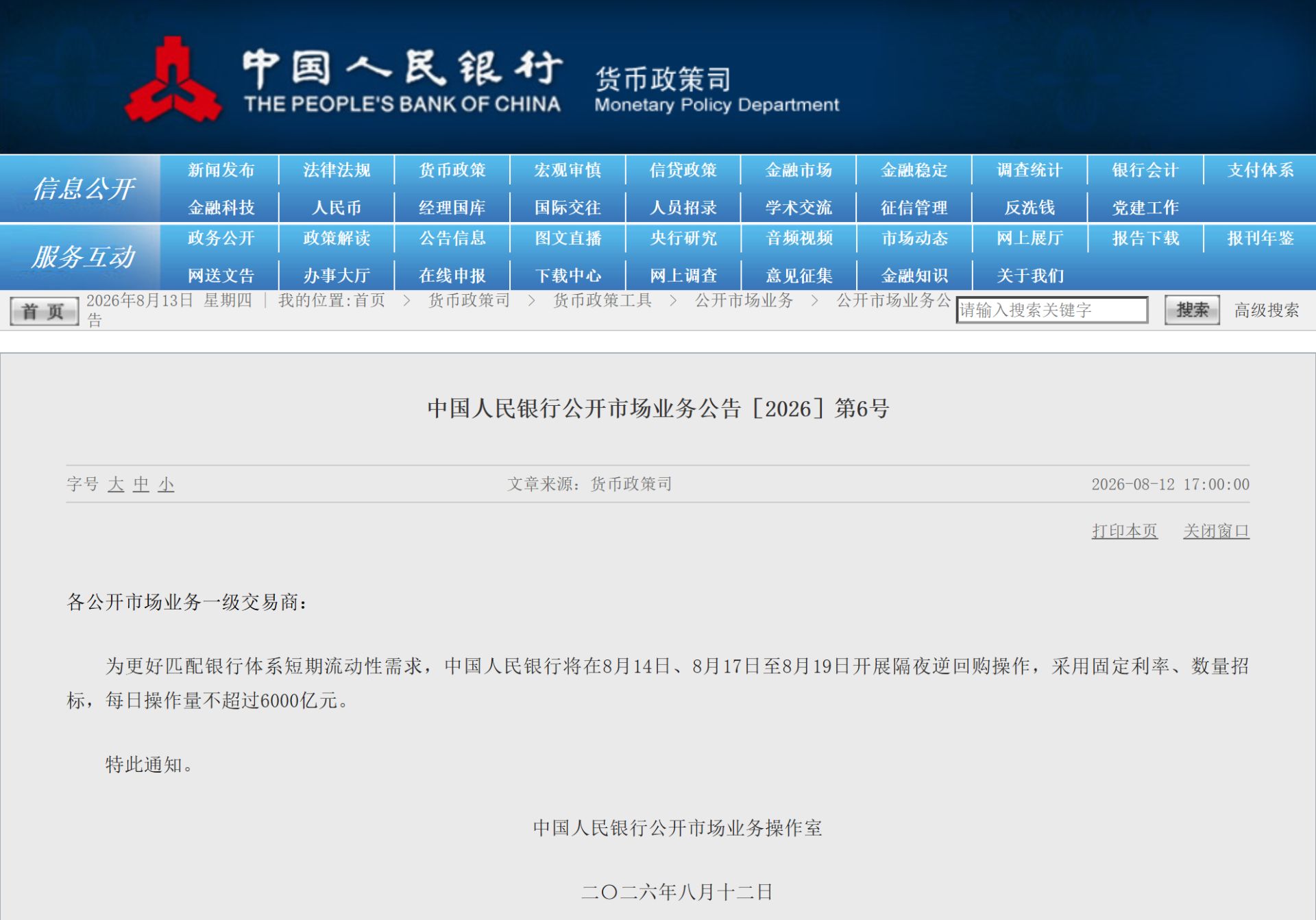The height and width of the screenshot is (920, 1316).
Task: Visit 在线申报 page
Action: [452, 276]
